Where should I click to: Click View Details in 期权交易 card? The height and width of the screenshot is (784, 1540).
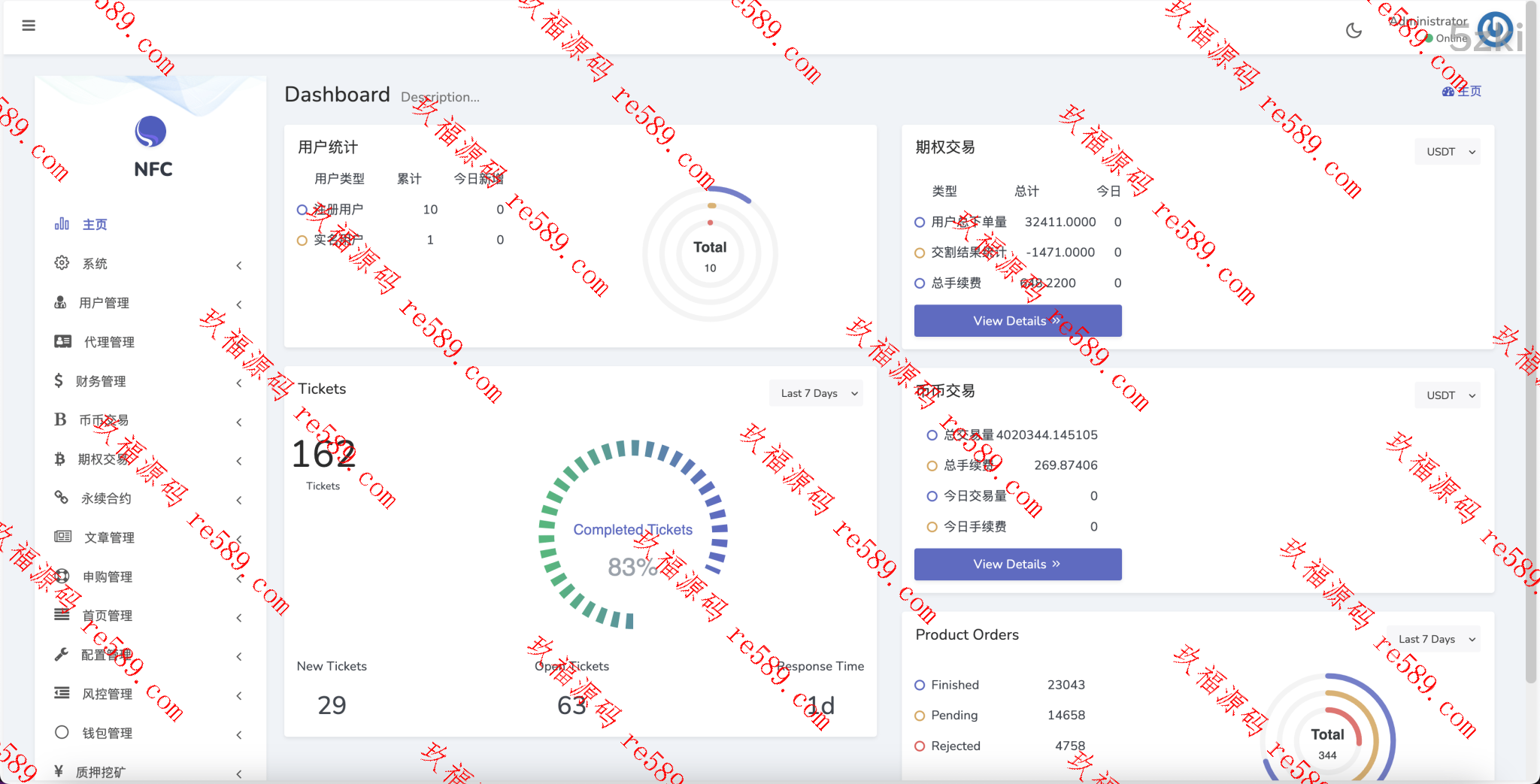pos(1017,321)
